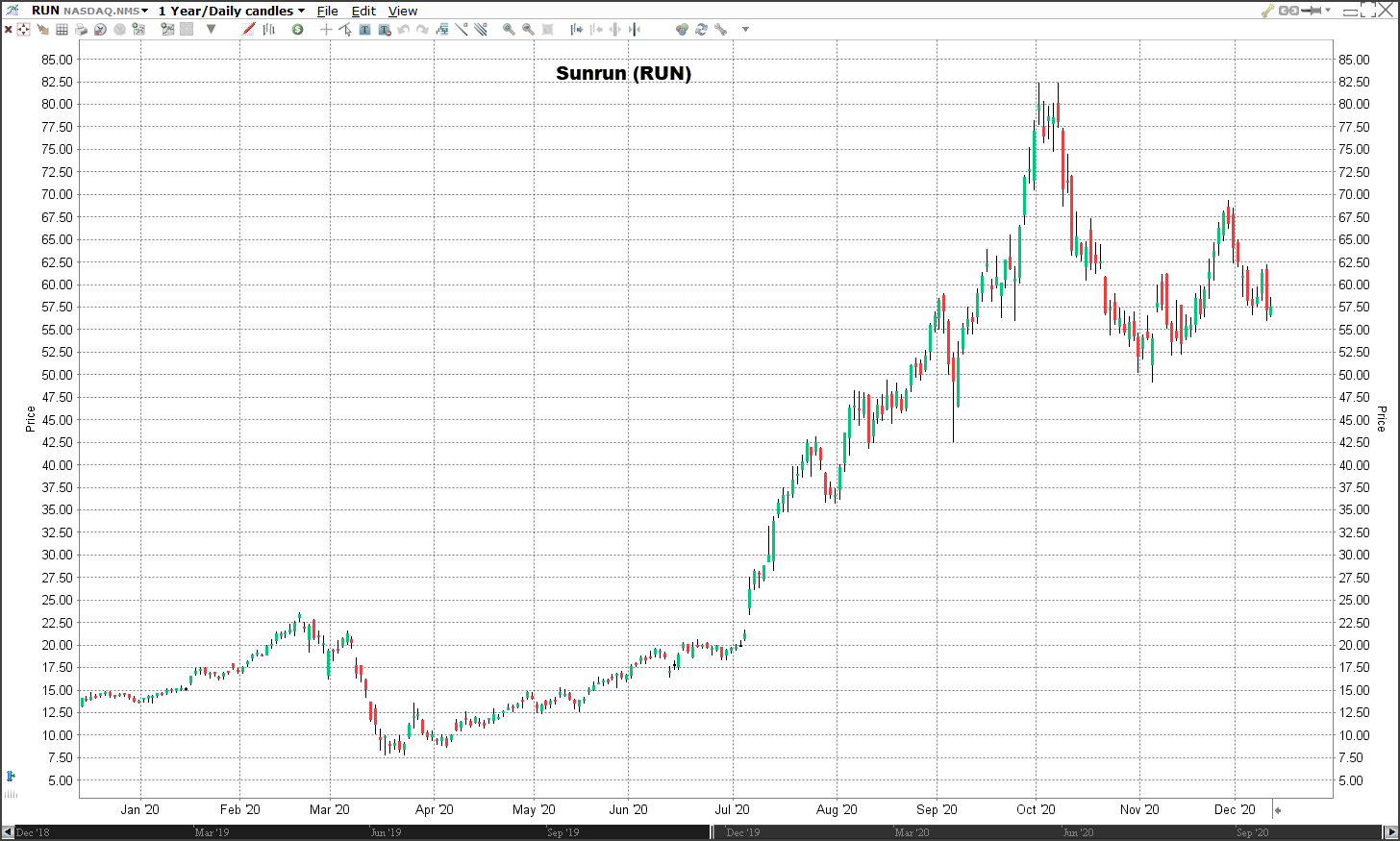Select the trend line drawing tool
Screen dimensions: 1400x841
click(x=462, y=29)
